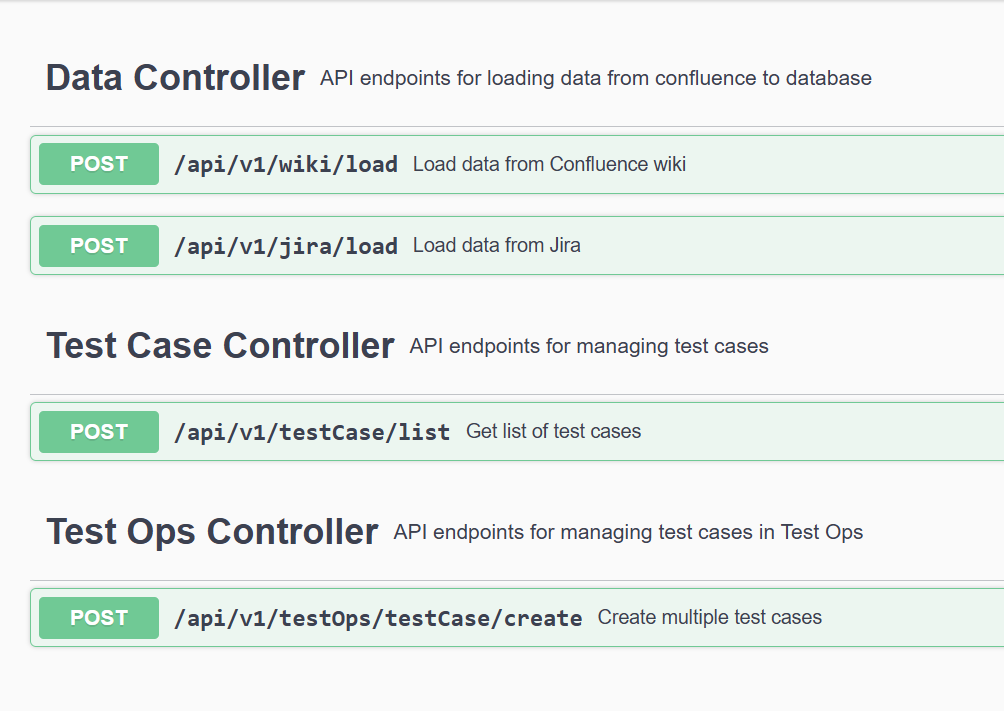
Task: Click the Data Controller description about confluence
Action: point(595,78)
